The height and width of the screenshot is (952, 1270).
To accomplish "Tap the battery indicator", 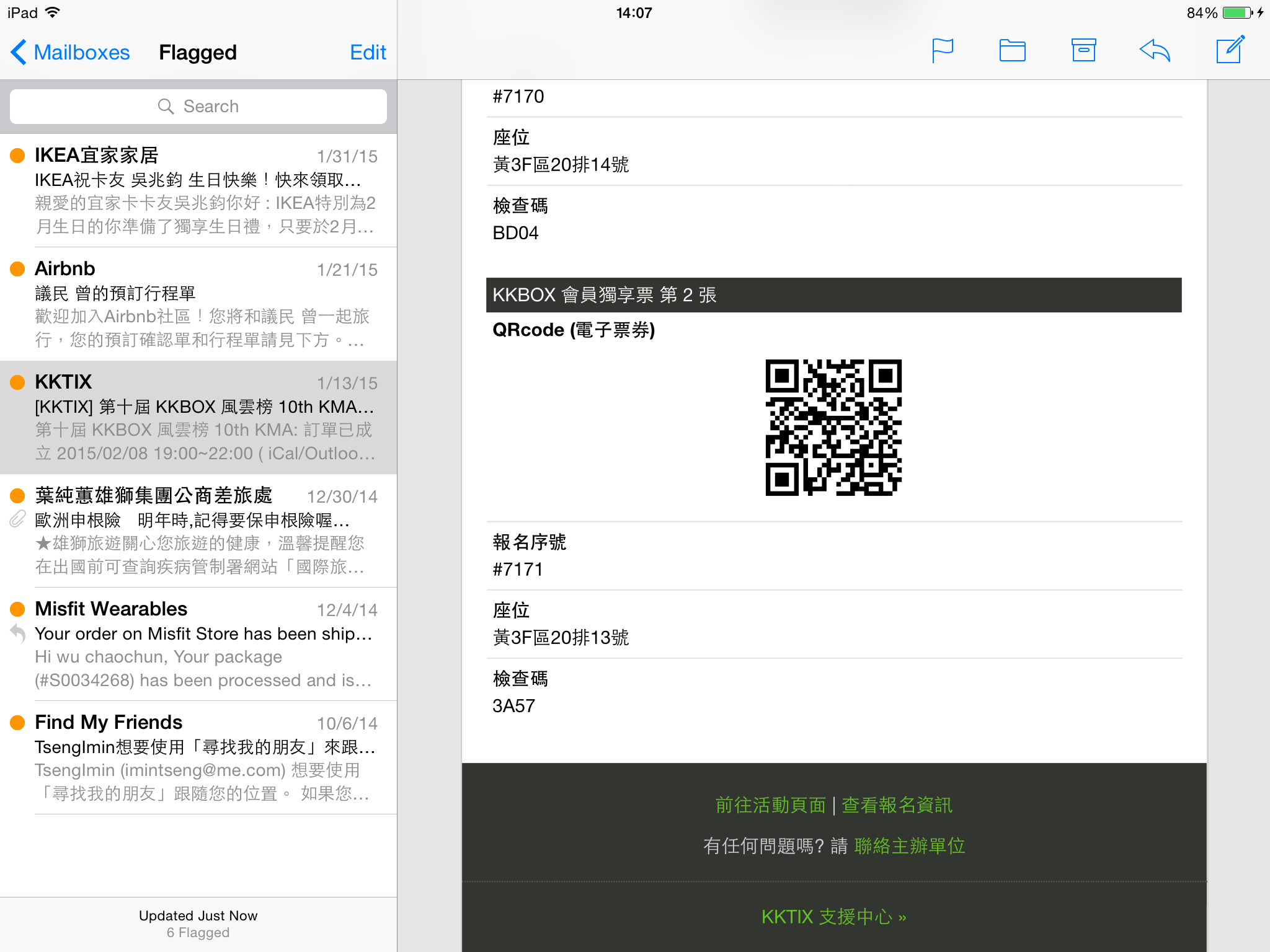I will [x=1237, y=12].
